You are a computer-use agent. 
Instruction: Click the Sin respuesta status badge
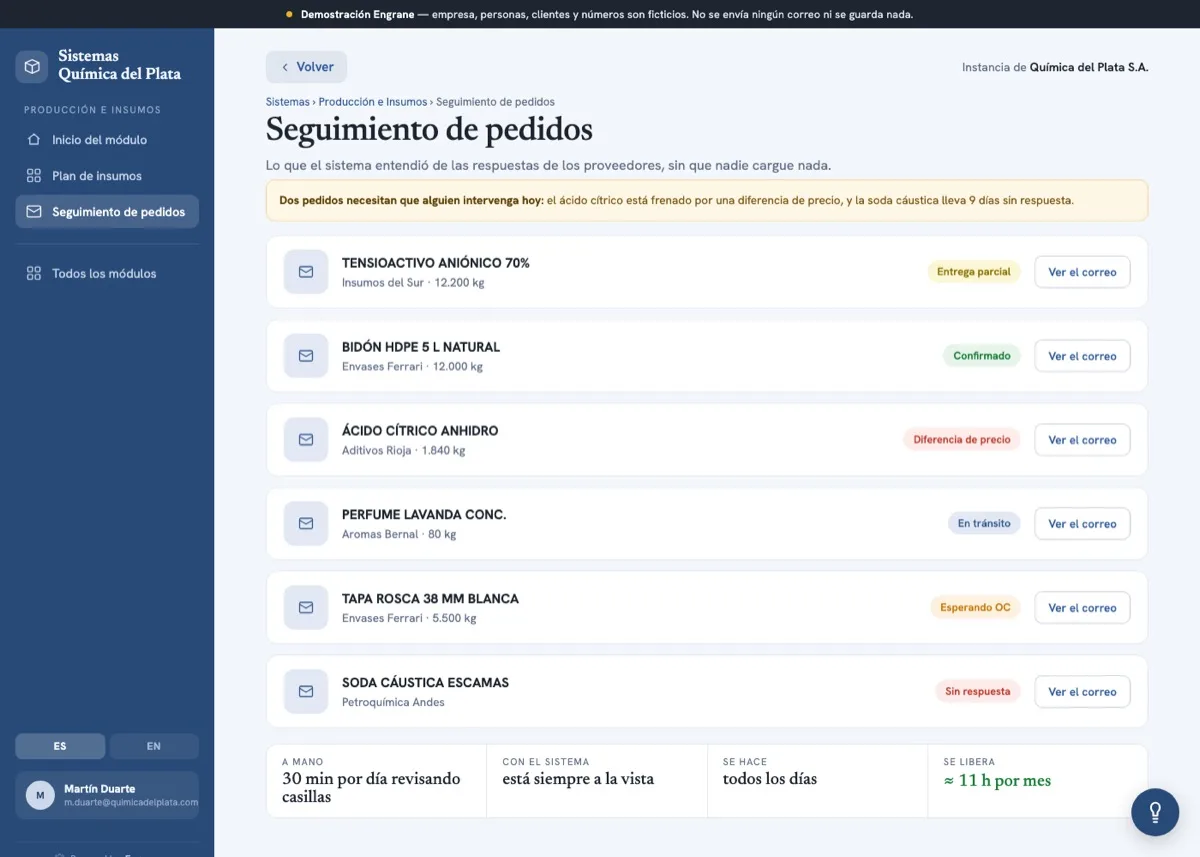pos(978,692)
